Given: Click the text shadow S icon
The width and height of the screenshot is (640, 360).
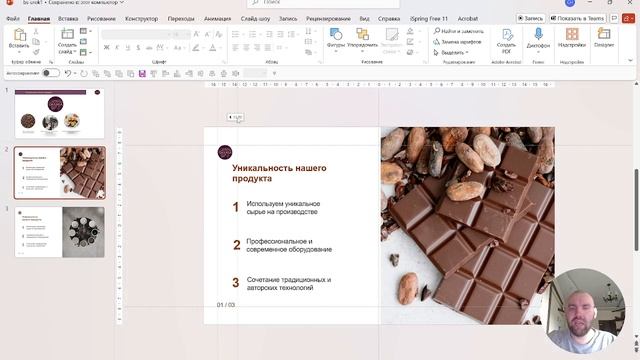Looking at the screenshot, I should [x=138, y=48].
